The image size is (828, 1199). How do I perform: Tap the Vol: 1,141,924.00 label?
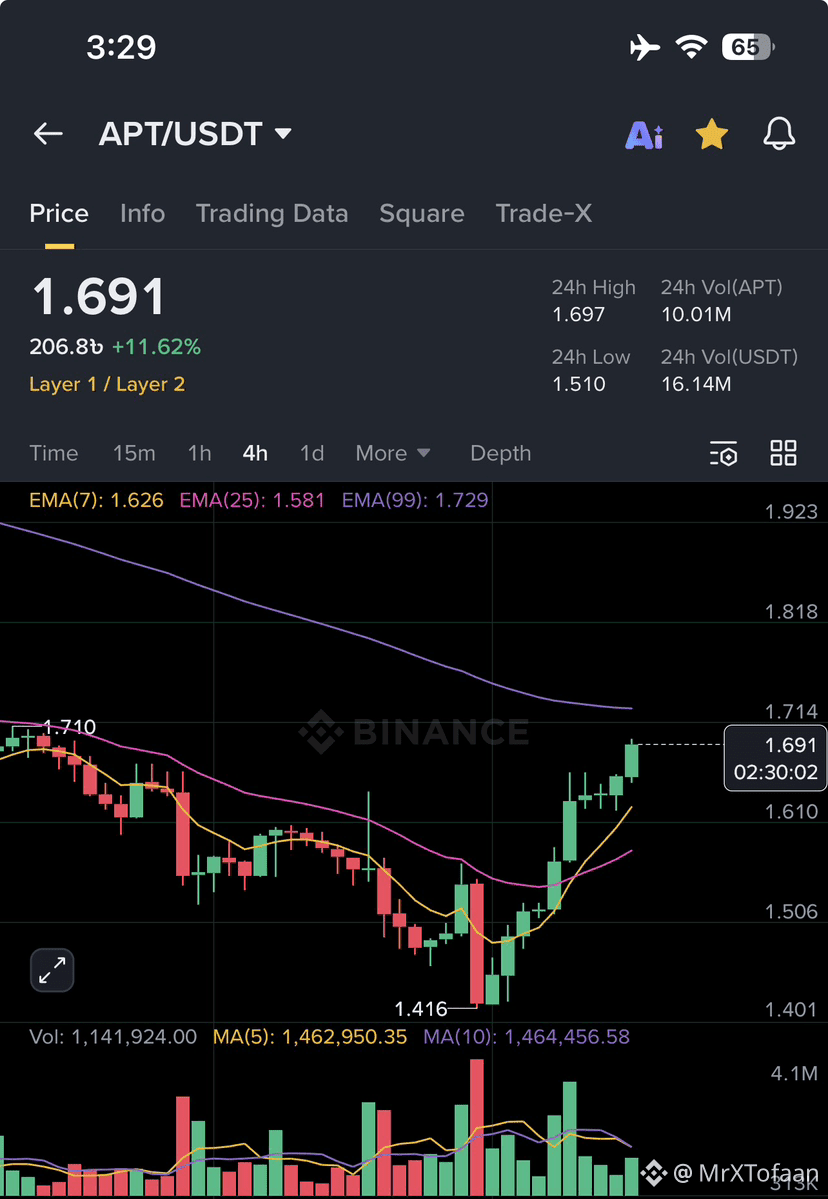(x=113, y=1037)
